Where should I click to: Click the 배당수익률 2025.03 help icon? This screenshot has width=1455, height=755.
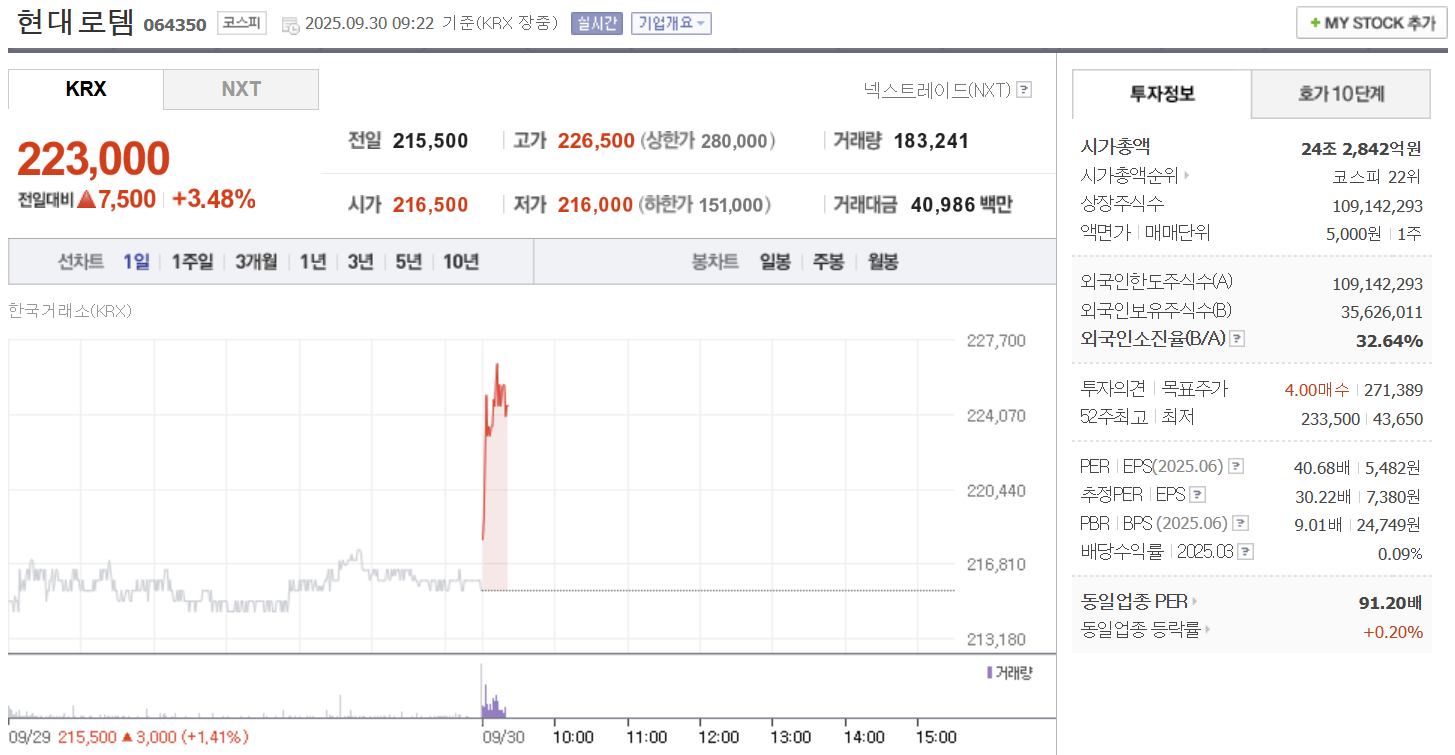(x=1245, y=550)
